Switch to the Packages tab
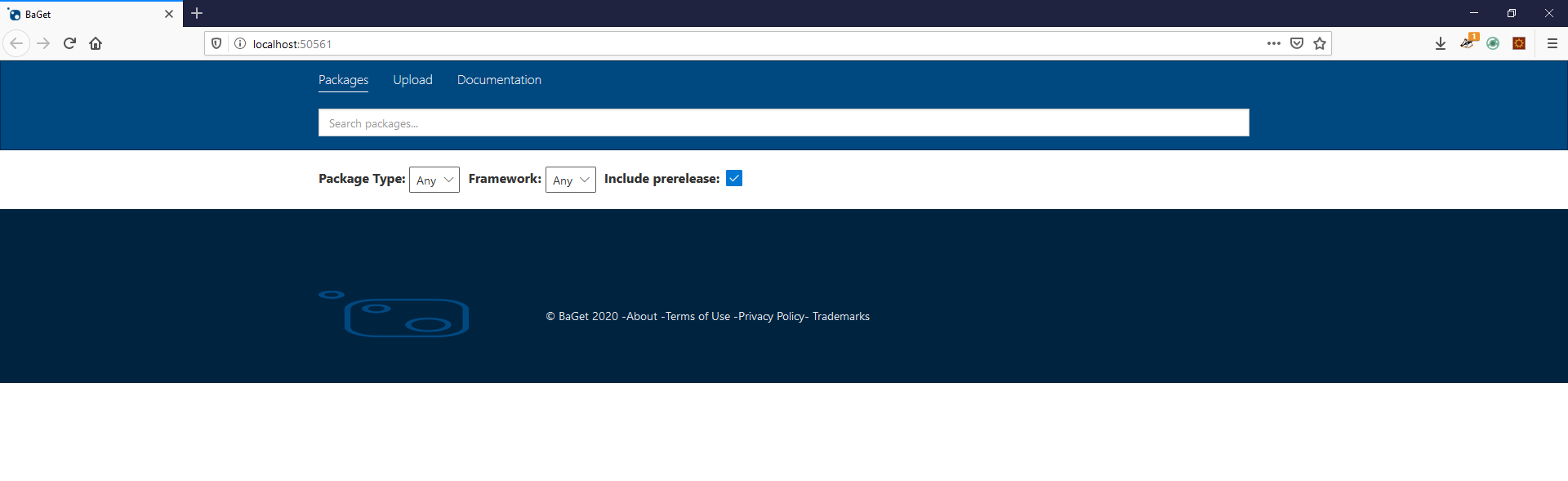This screenshot has height=481, width=1568. pos(343,80)
